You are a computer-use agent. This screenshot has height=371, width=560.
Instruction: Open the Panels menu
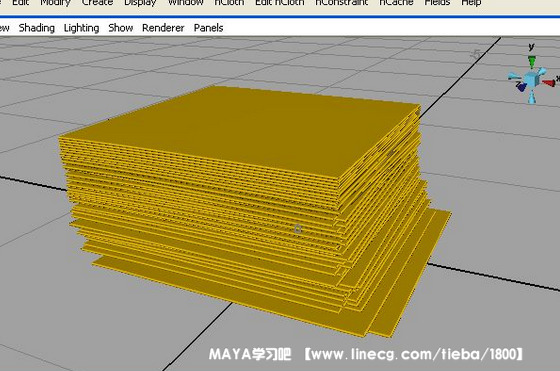(209, 28)
